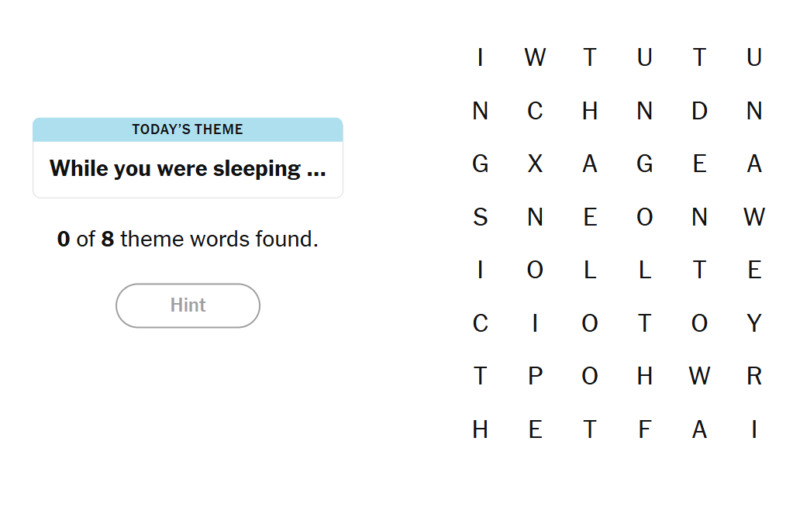Click the 'While you were sleeping ...' theme text
The width and height of the screenshot is (800, 517).
(188, 168)
